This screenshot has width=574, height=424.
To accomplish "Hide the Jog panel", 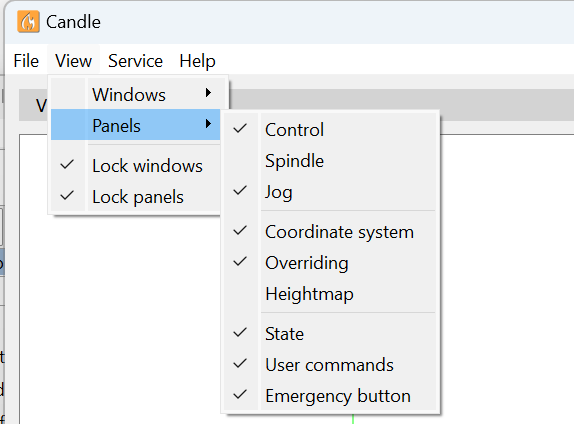I will pos(330,191).
